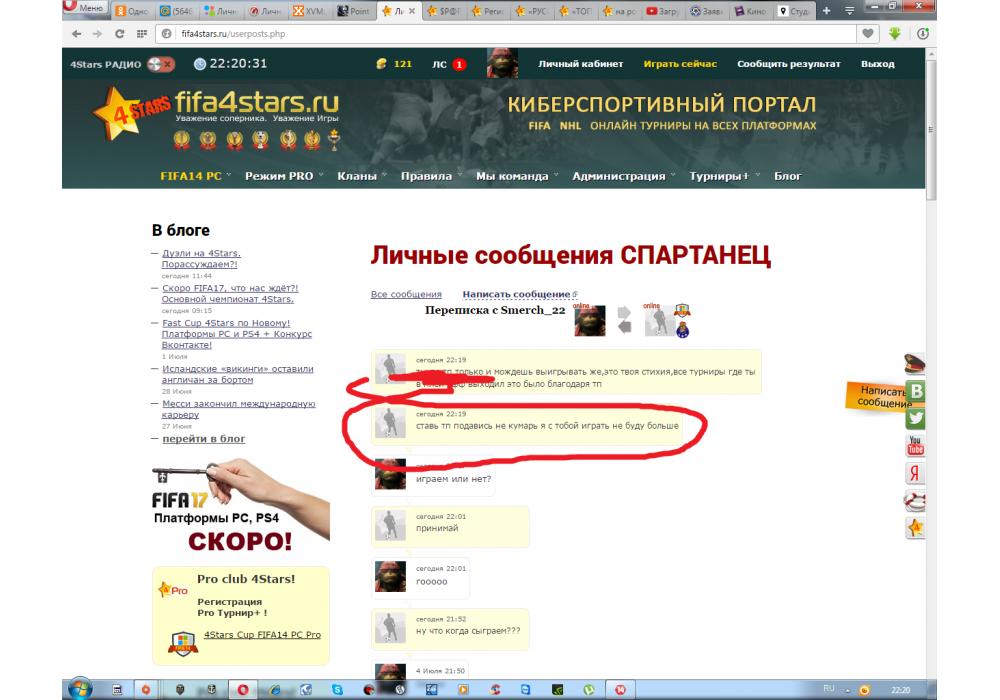Expand the FIFA14 PC menu

pyautogui.click(x=195, y=176)
